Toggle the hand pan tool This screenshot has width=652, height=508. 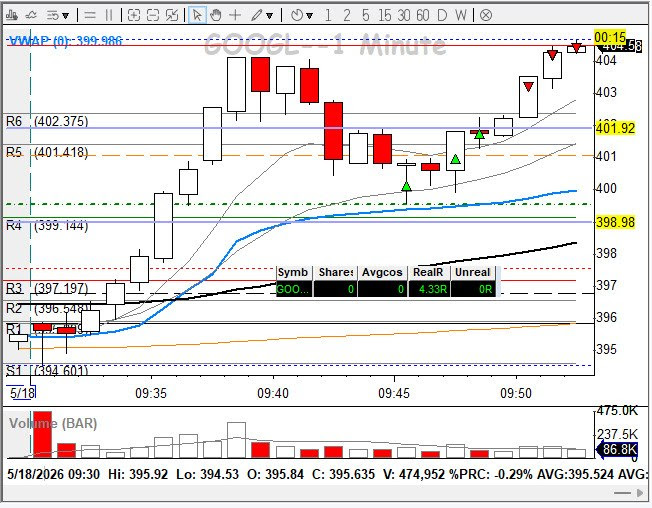pos(215,16)
